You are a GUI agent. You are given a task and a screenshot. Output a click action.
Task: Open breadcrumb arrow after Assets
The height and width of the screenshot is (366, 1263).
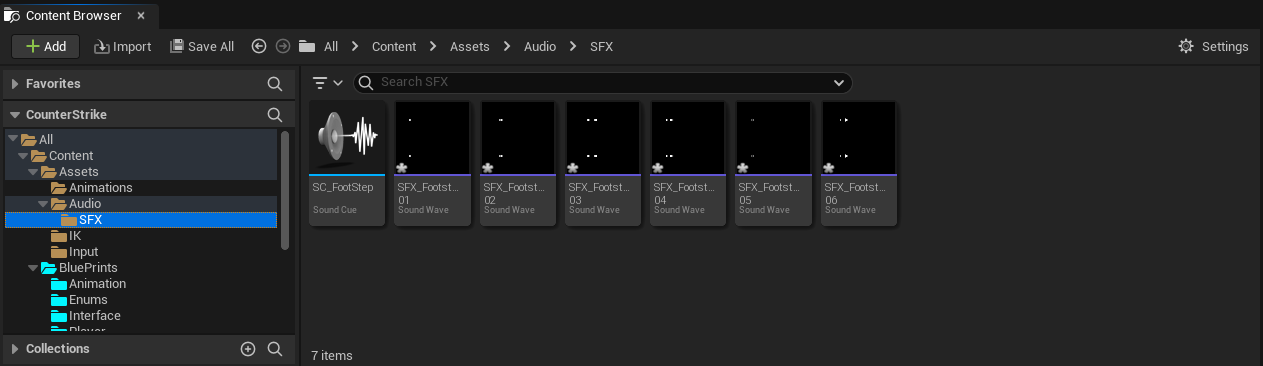(508, 46)
